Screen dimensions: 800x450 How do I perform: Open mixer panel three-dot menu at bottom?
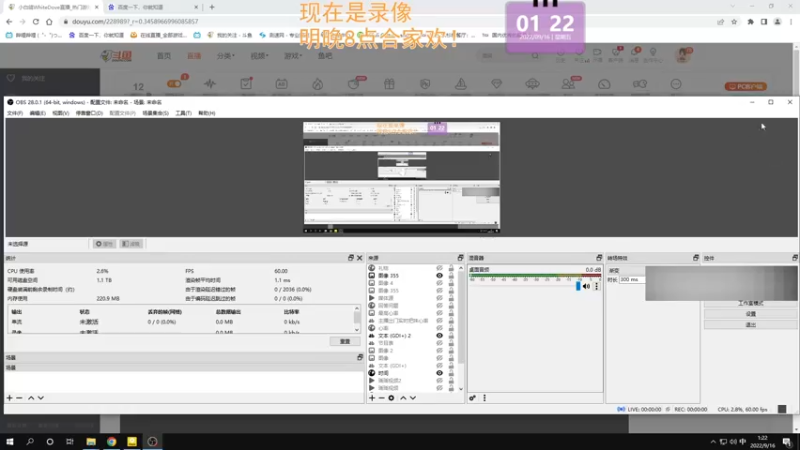(x=484, y=398)
